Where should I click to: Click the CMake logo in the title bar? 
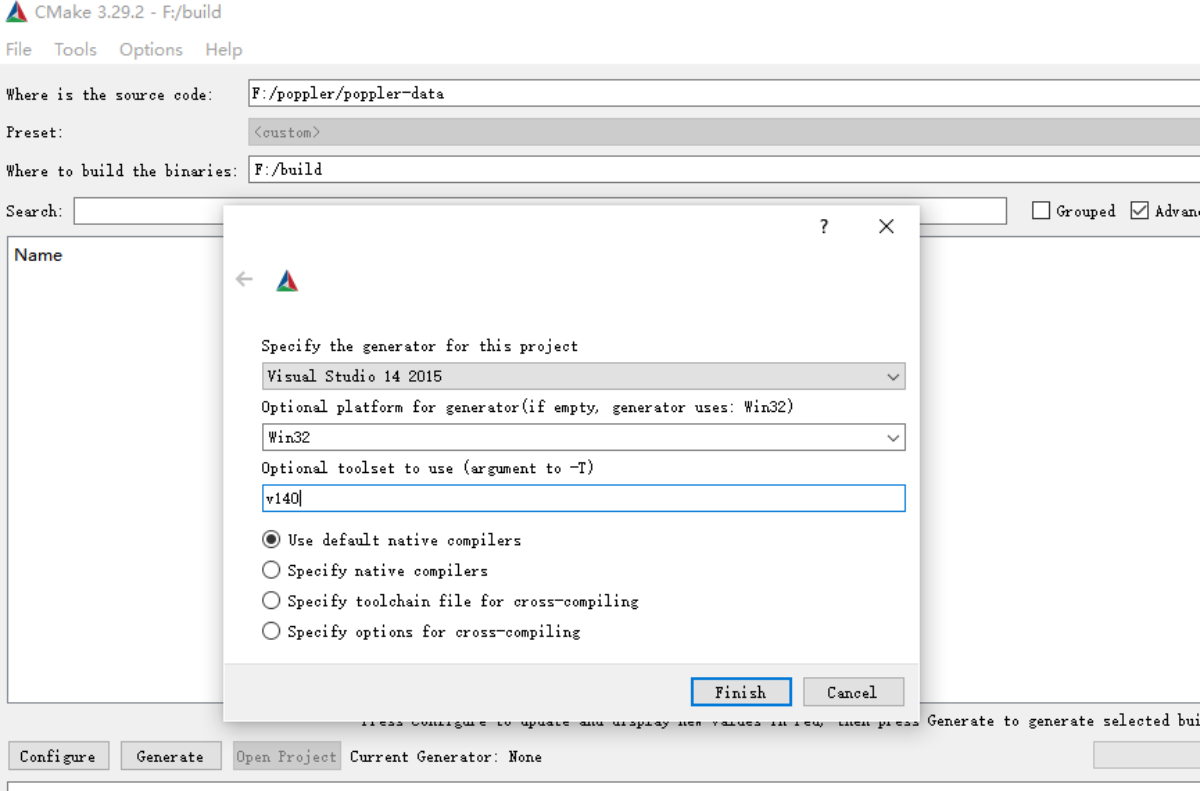tap(16, 13)
